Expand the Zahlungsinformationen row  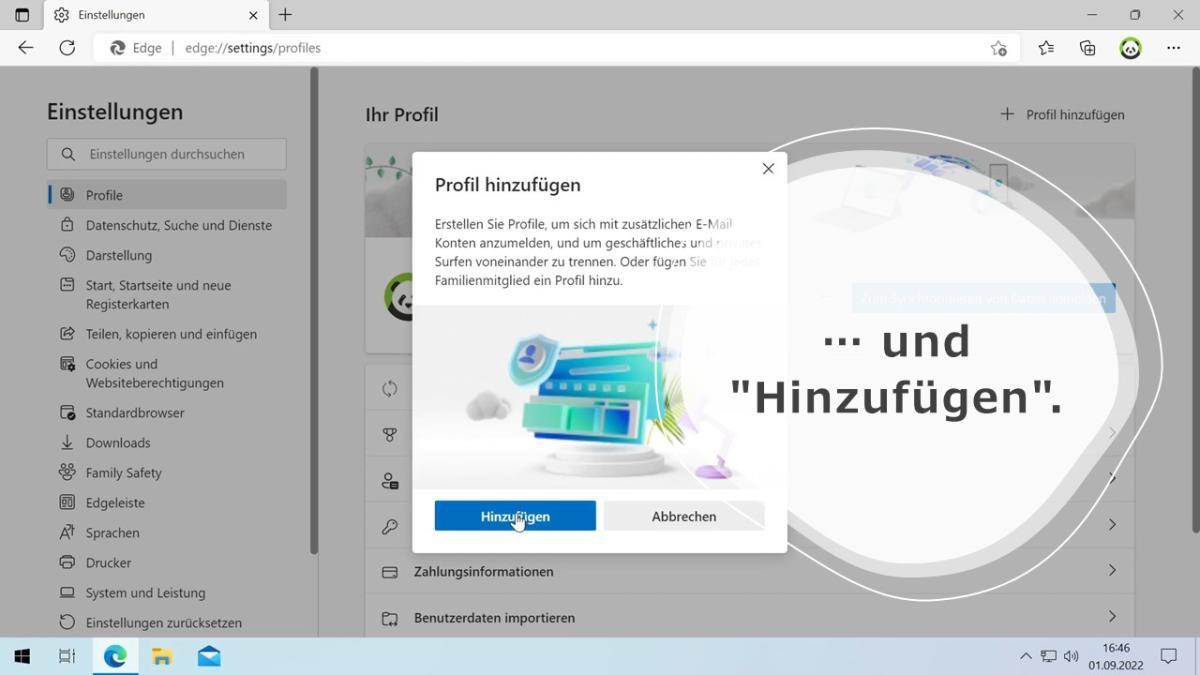748,571
